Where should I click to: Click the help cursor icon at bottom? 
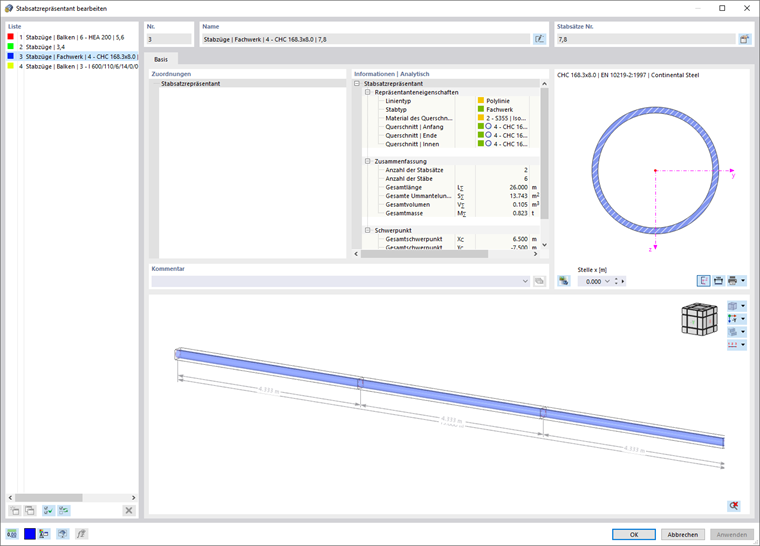(63, 534)
